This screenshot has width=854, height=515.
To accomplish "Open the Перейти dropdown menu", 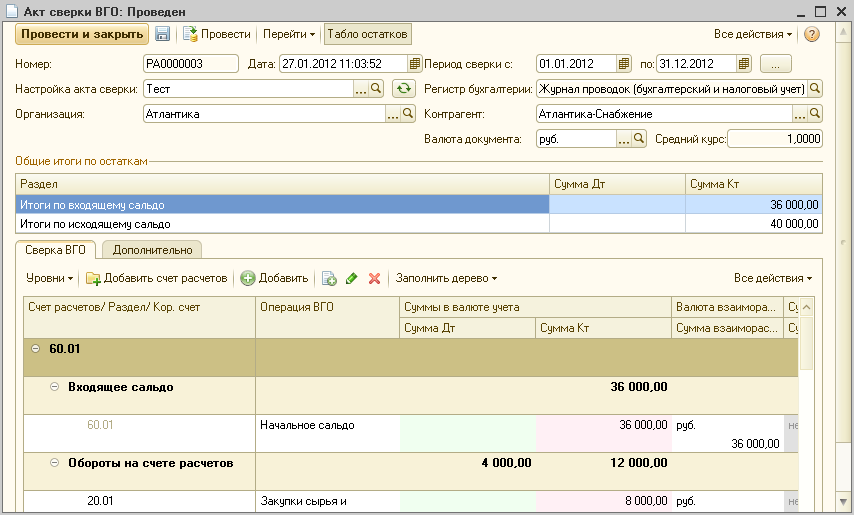I will tap(288, 34).
